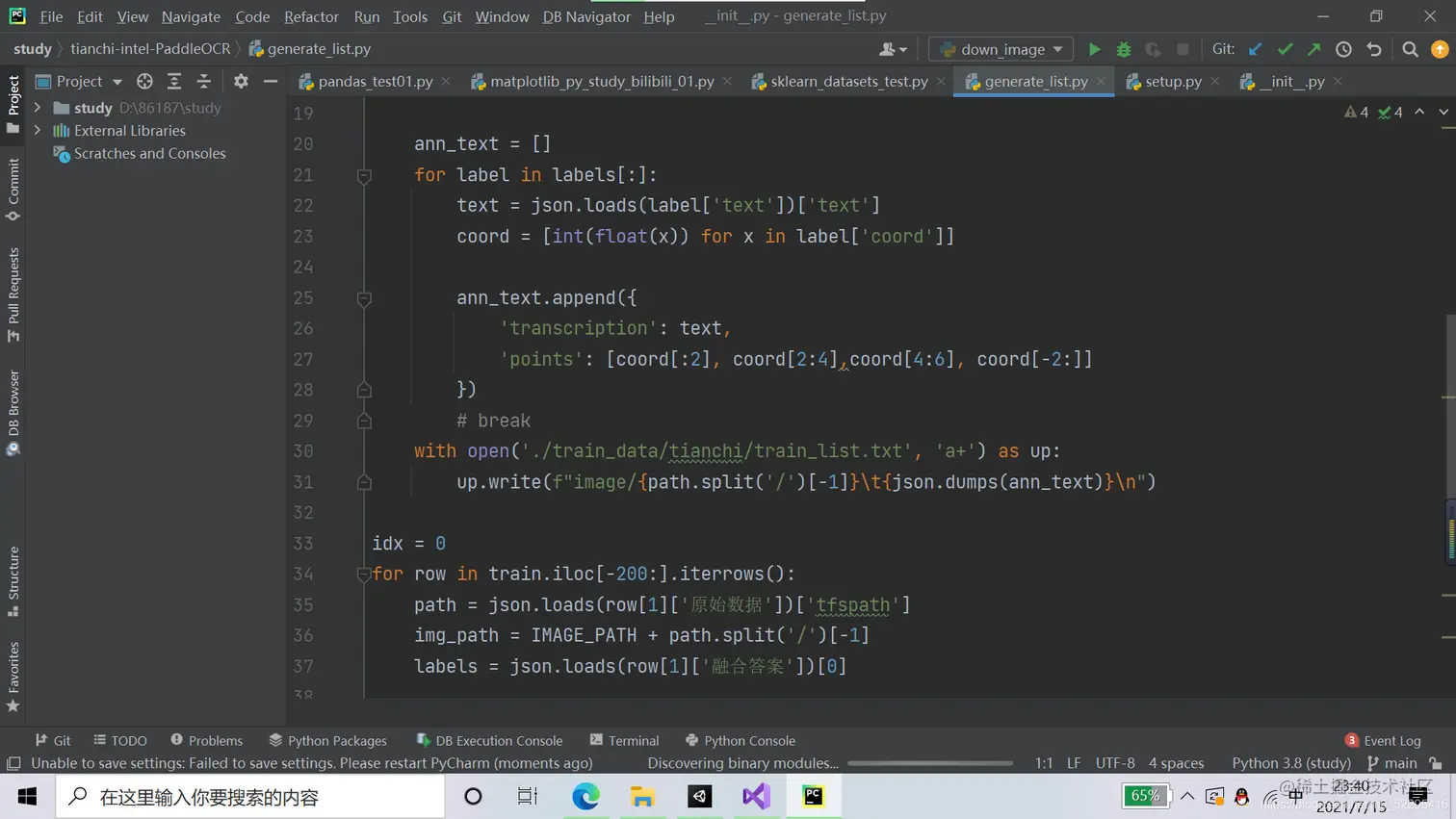Select opened file with the target icon
Viewport: 1456px width, 819px height.
[144, 82]
